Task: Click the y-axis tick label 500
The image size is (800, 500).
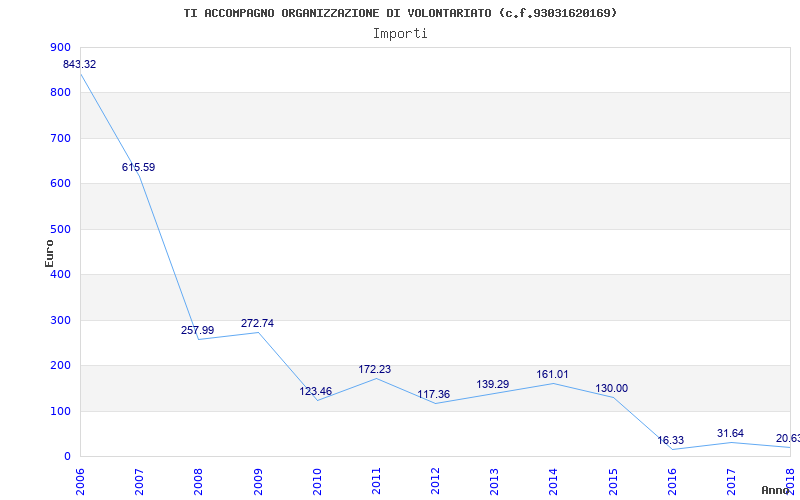Action: [x=60, y=229]
